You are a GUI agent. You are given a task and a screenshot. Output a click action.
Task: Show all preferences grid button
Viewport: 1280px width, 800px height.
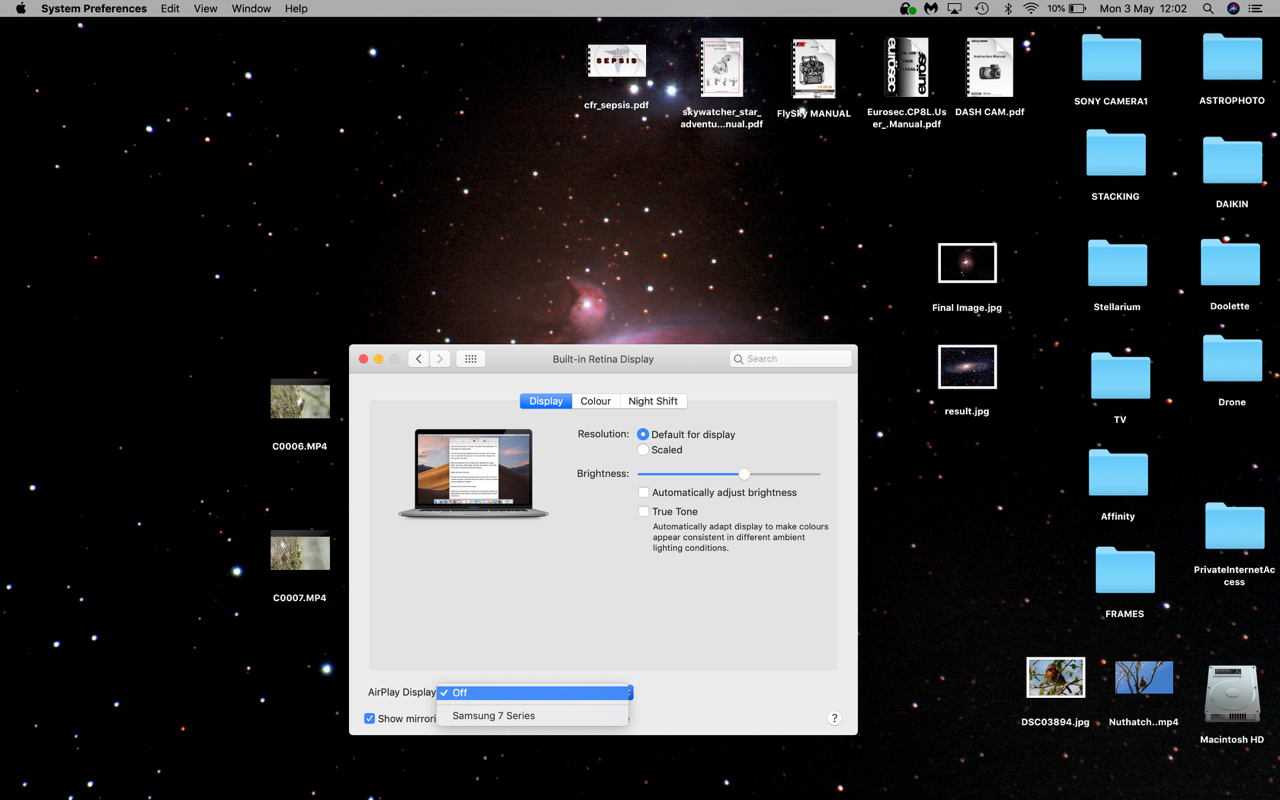(x=471, y=359)
